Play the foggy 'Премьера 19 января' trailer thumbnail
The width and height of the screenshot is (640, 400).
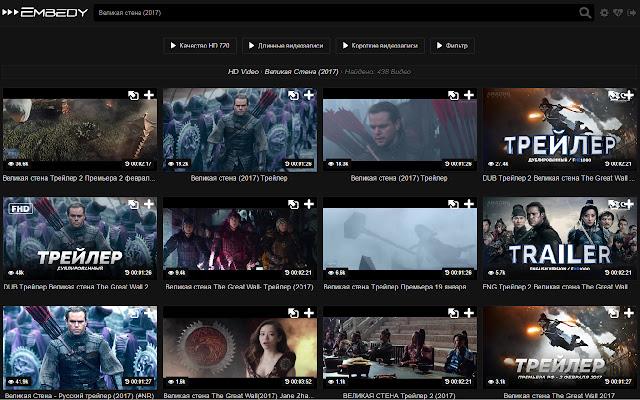(x=400, y=237)
